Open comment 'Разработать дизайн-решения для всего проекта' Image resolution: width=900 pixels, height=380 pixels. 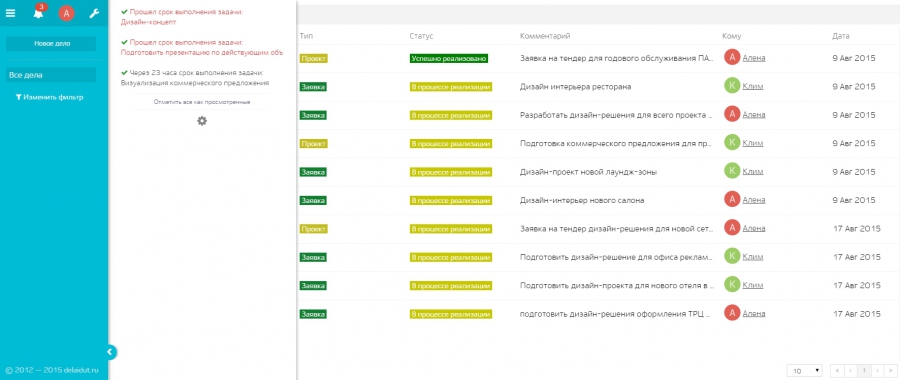pos(616,115)
